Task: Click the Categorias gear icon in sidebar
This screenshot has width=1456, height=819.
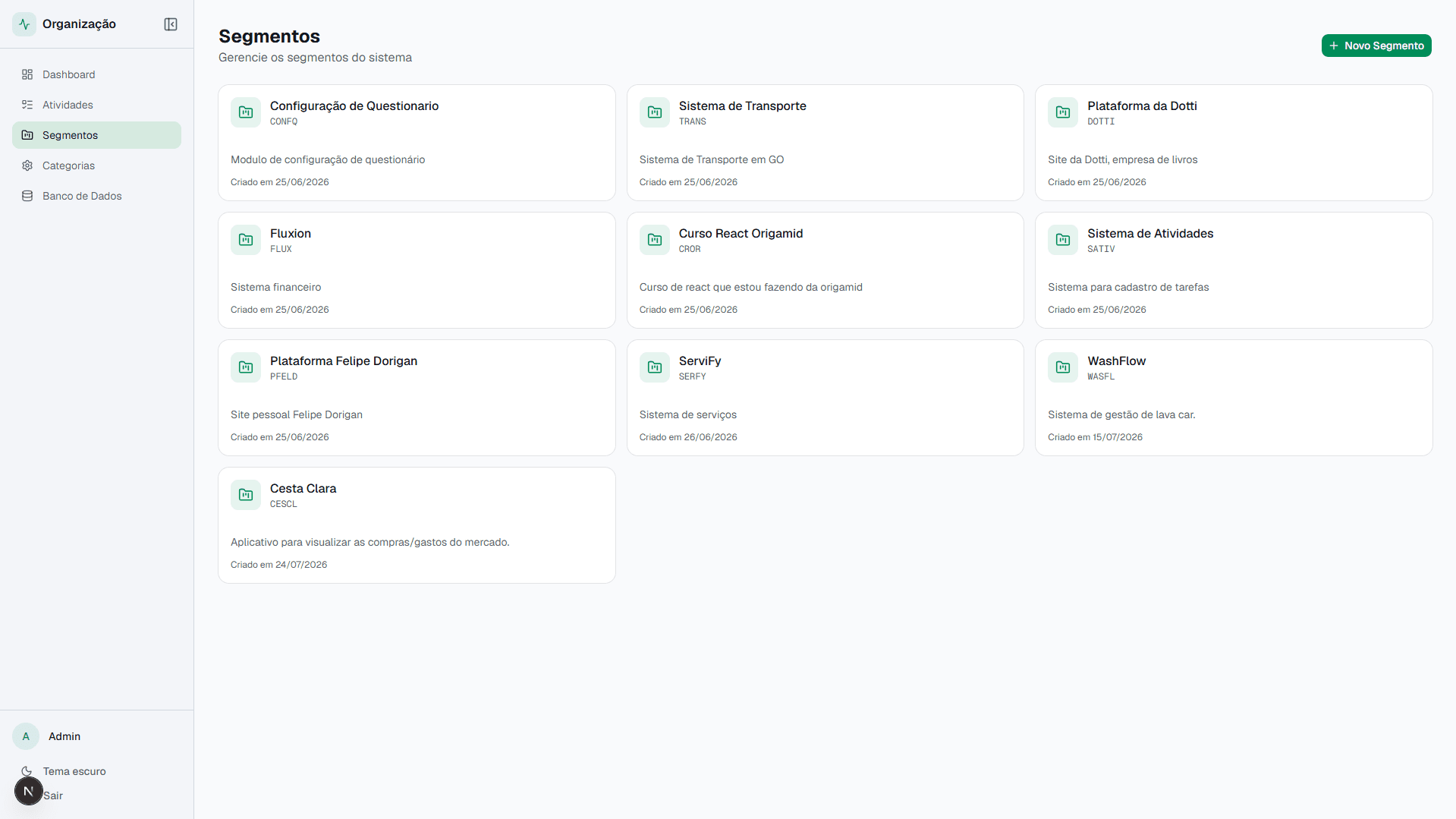Action: (x=27, y=165)
